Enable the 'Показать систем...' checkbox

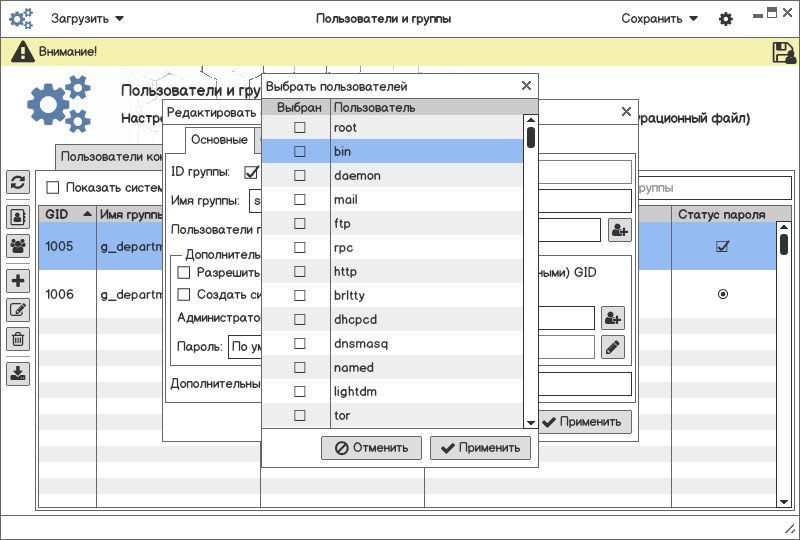coord(53,187)
